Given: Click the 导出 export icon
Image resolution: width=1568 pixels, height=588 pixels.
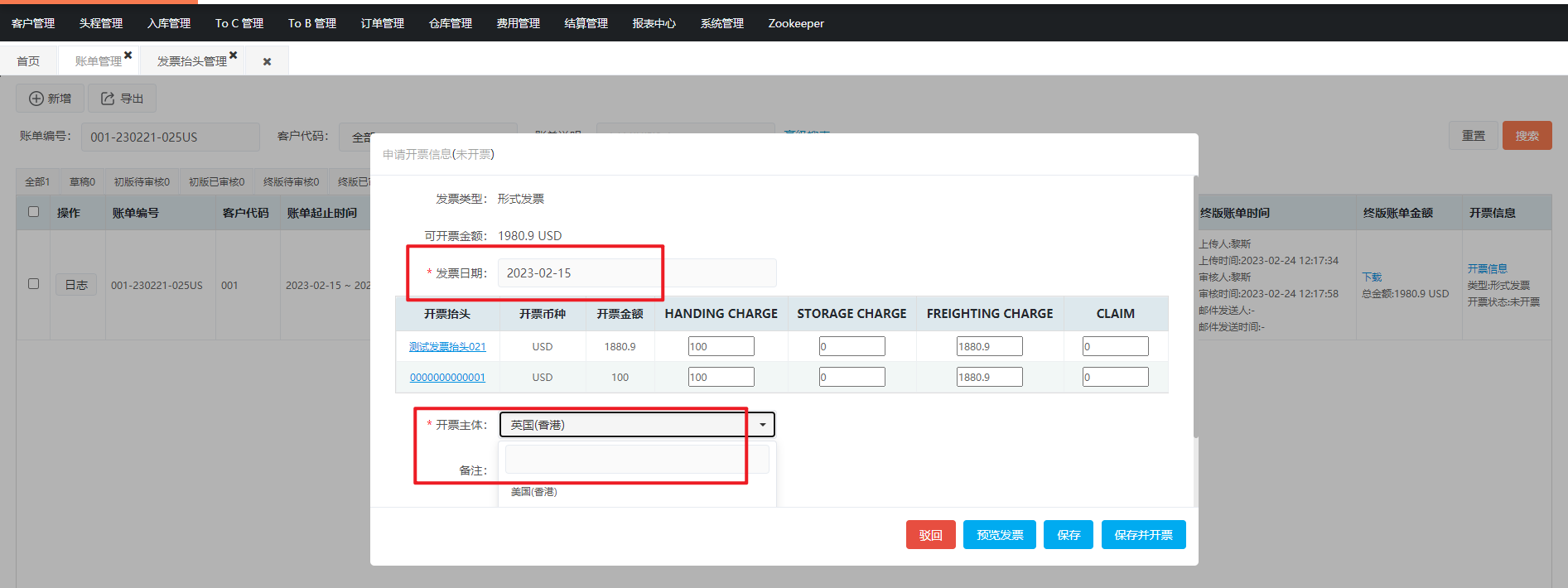Looking at the screenshot, I should [x=108, y=99].
